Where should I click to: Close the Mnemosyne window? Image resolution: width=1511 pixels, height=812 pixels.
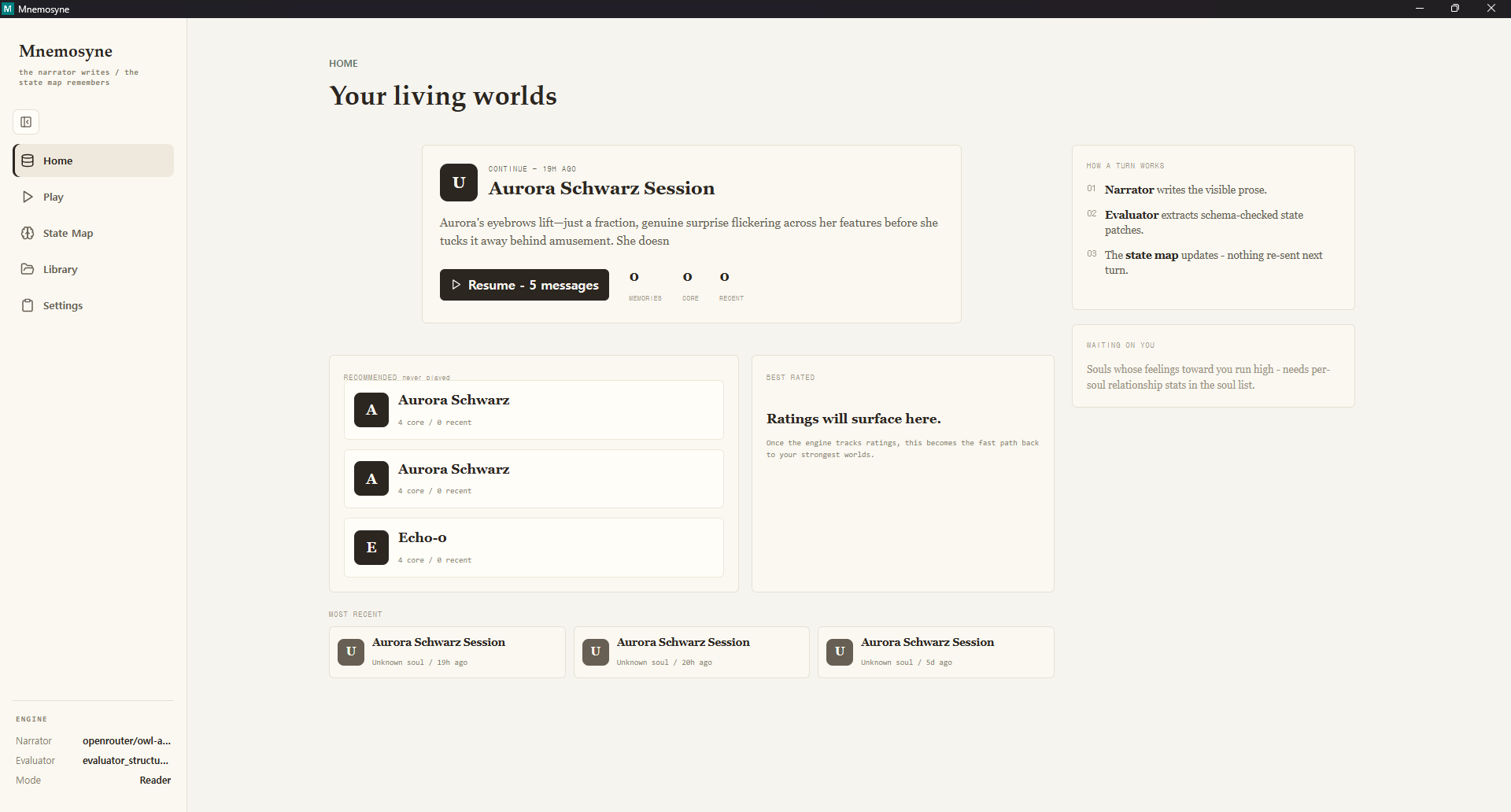coord(1491,9)
